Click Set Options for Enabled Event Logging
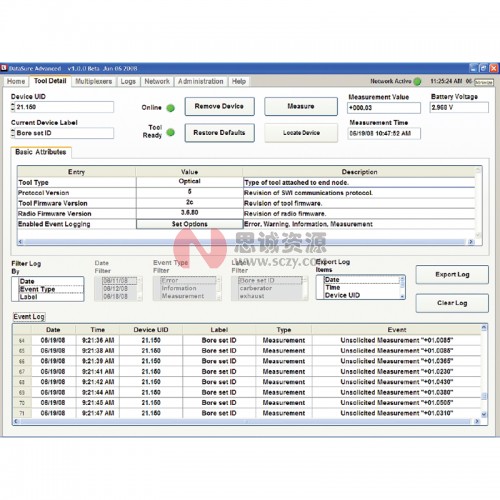Image resolution: width=500 pixels, height=500 pixels. (189, 224)
